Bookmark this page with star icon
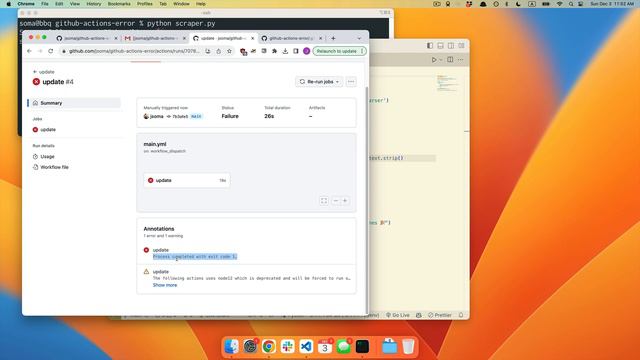The height and width of the screenshot is (360, 640). pyautogui.click(x=229, y=51)
